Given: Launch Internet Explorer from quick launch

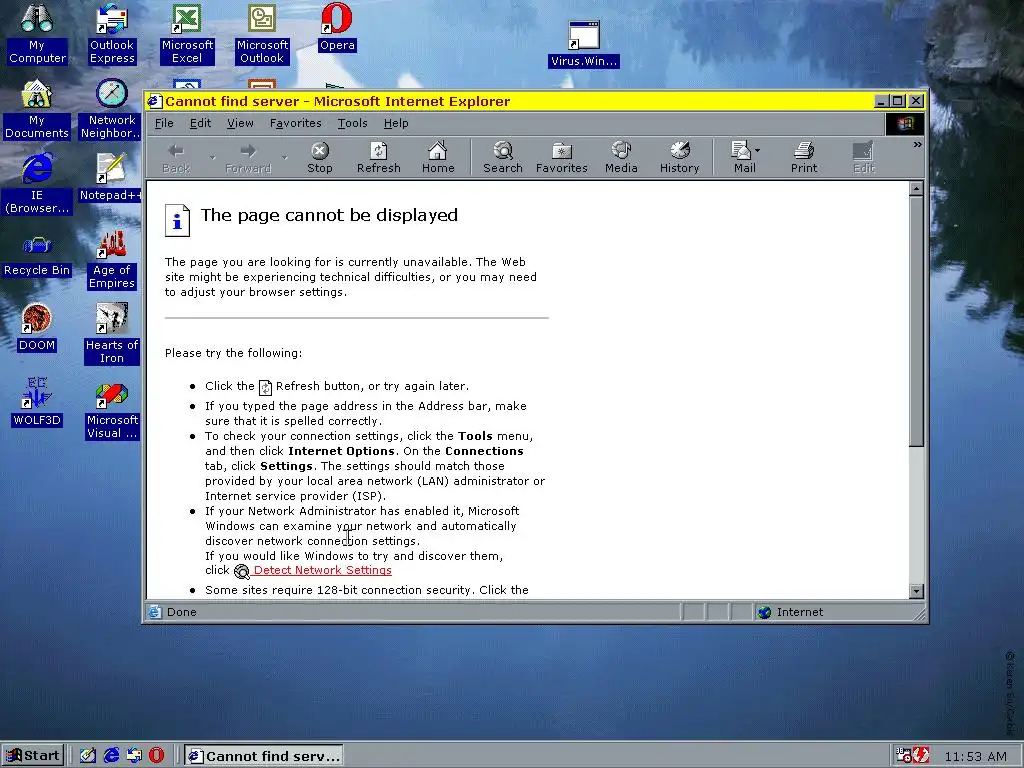Looking at the screenshot, I should coord(112,756).
